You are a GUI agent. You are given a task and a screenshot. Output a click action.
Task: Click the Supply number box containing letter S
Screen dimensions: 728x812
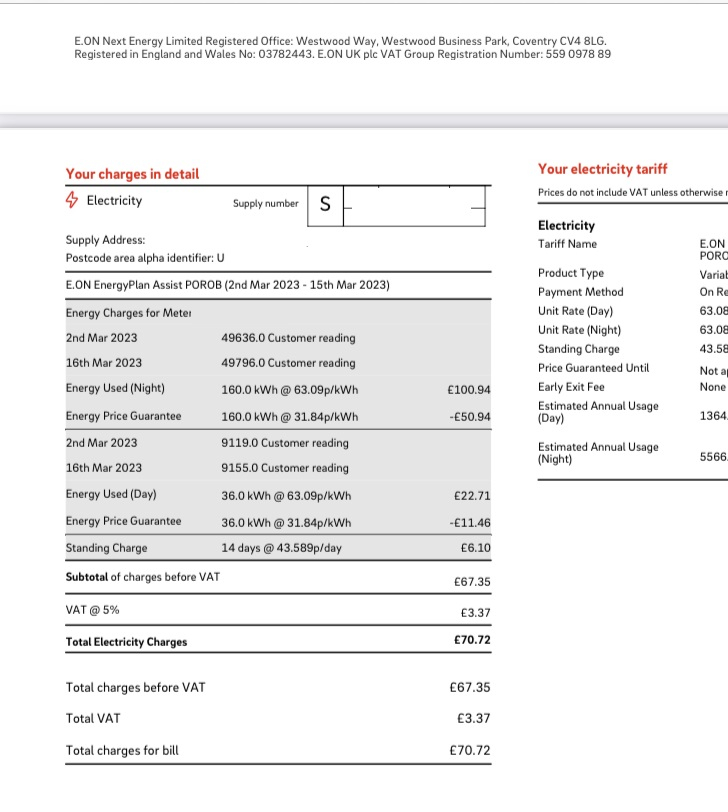325,206
